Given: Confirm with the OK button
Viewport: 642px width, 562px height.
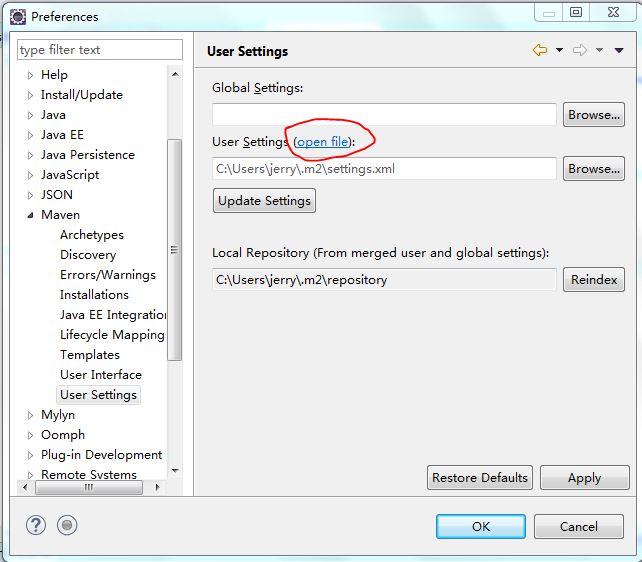Looking at the screenshot, I should 481,526.
